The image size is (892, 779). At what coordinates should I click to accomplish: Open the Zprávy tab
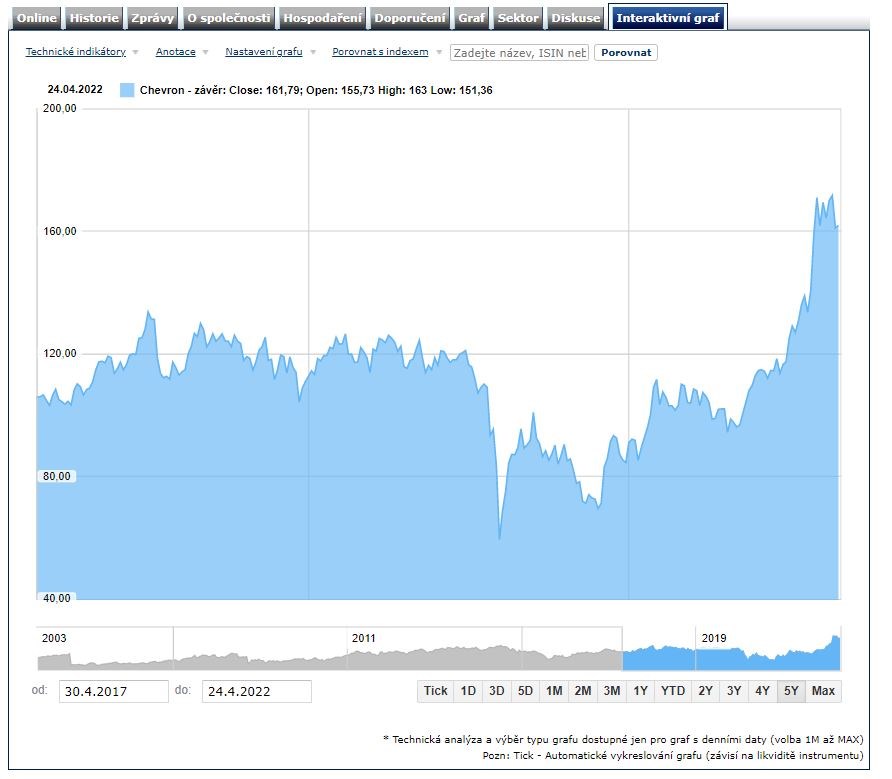(x=153, y=18)
